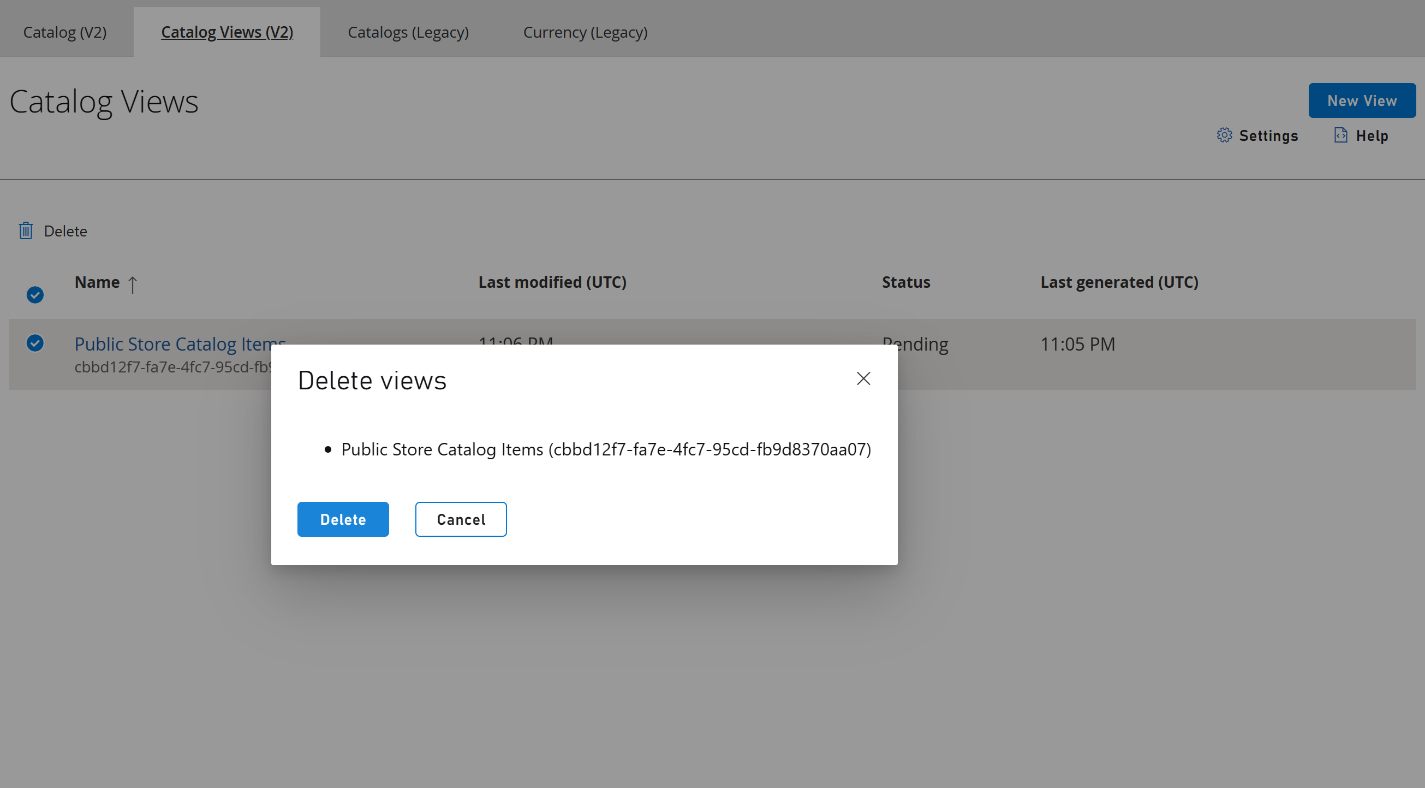Cancel the Delete views dialog

(461, 520)
